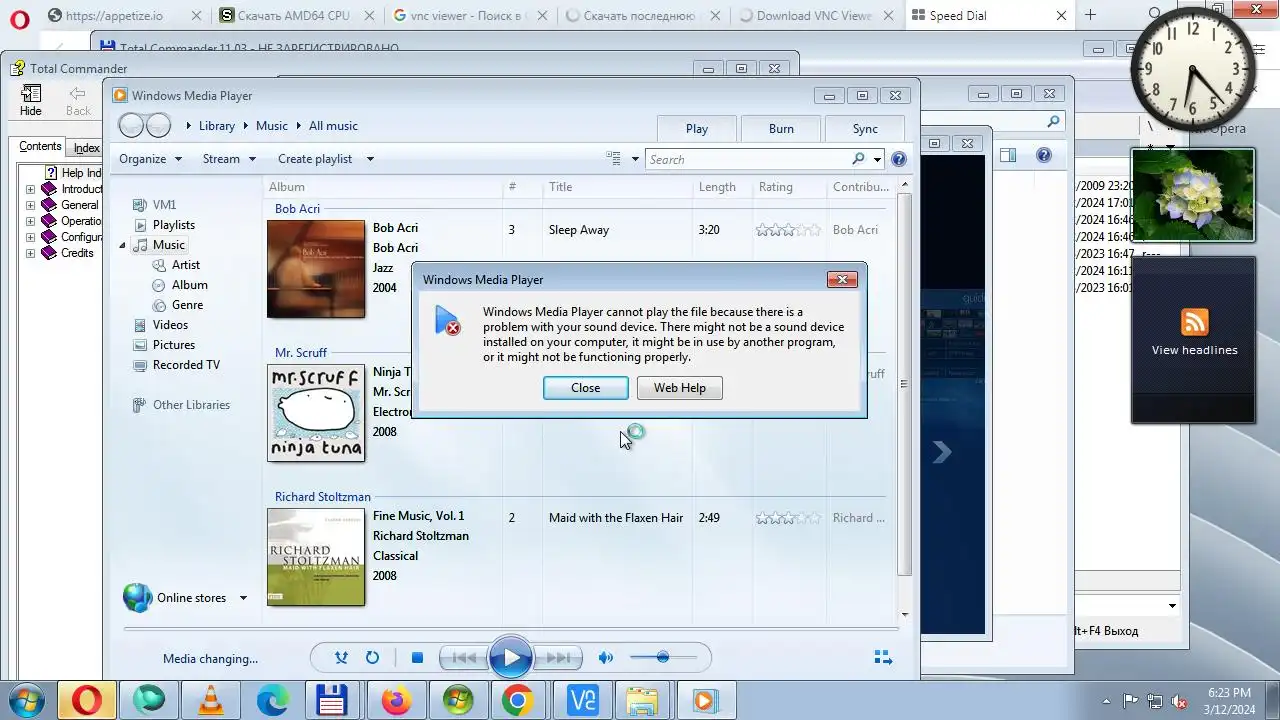Open the Online stores dropdown

coord(243,598)
